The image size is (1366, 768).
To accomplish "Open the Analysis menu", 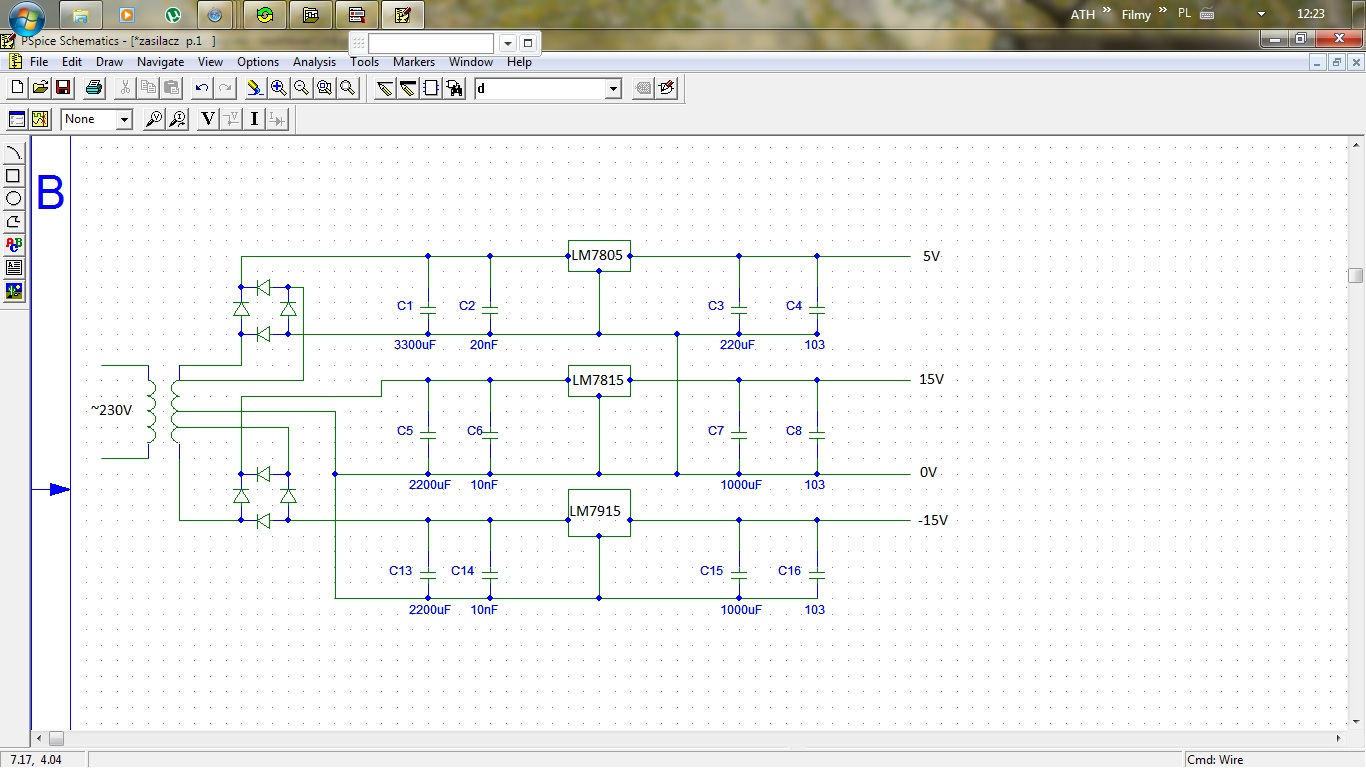I will point(314,62).
